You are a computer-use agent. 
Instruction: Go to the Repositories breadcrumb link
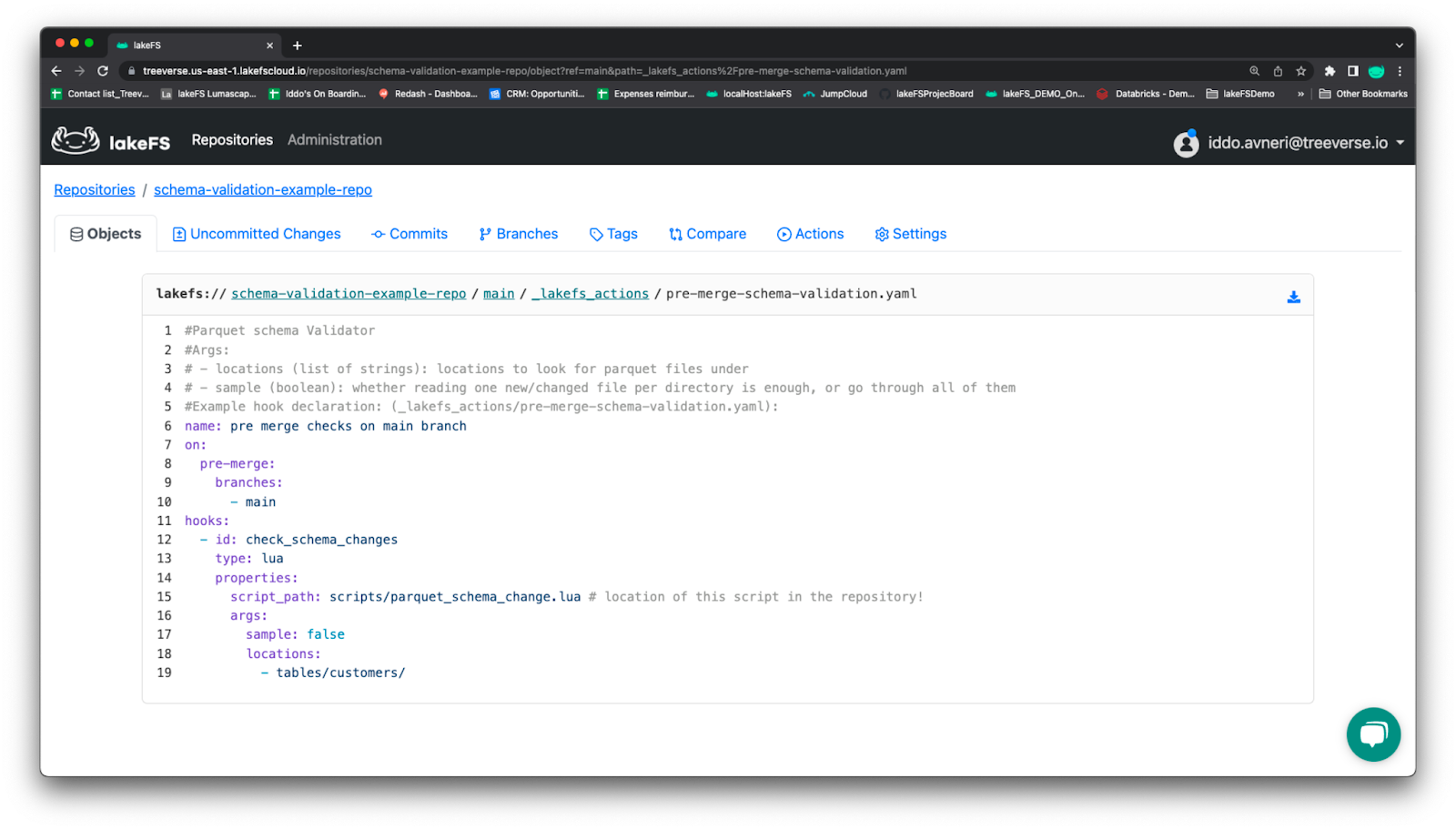coord(95,189)
